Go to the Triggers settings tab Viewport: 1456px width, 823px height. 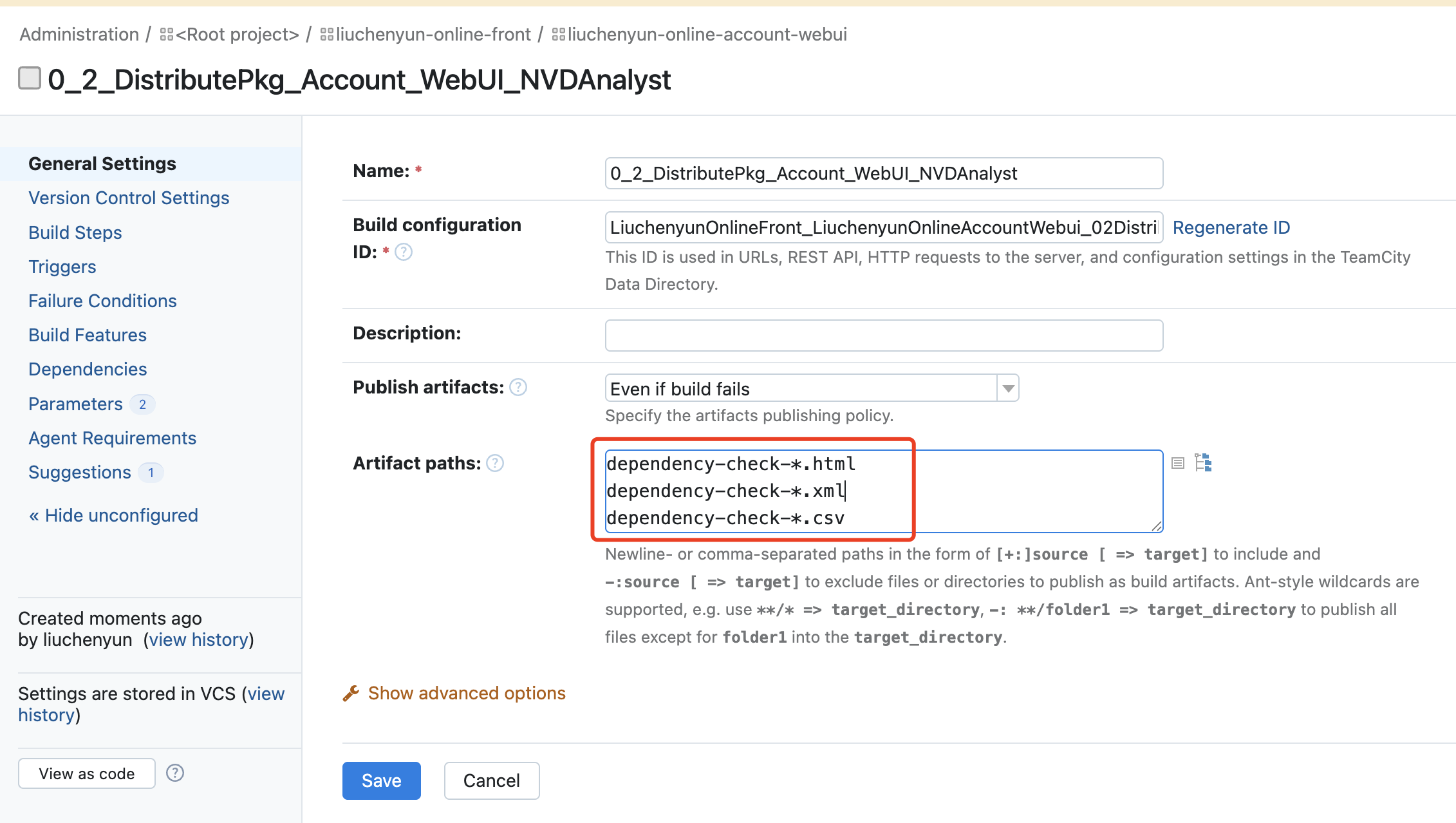click(x=62, y=267)
